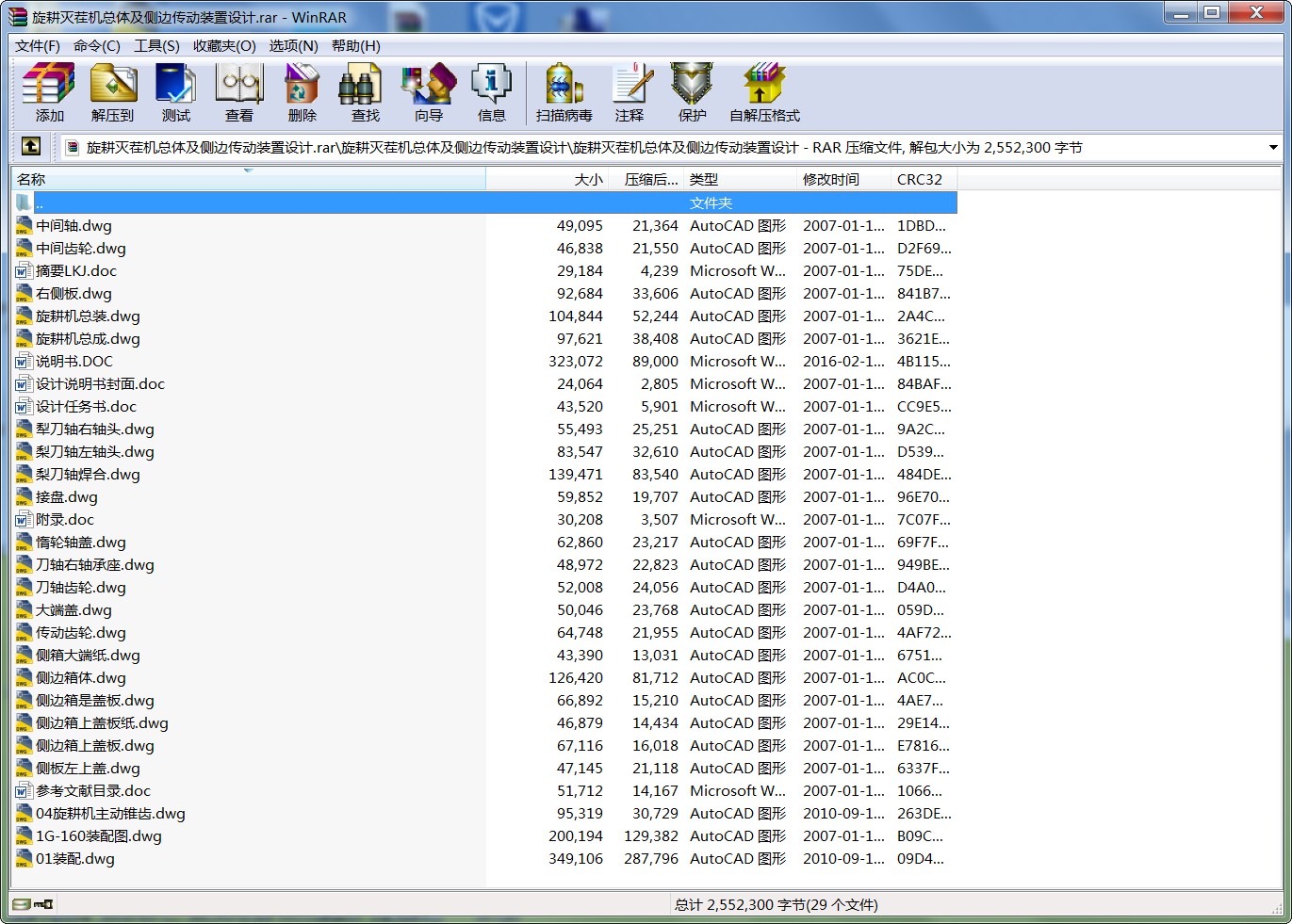Sort by 名称 column header
Image resolution: width=1292 pixels, height=924 pixels.
coord(249,179)
